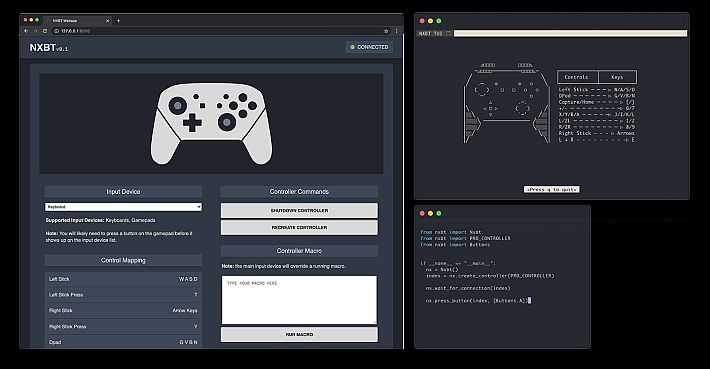Close the NXBT Webapp tab
Viewport: 710px width, 369px height.
tap(107, 20)
